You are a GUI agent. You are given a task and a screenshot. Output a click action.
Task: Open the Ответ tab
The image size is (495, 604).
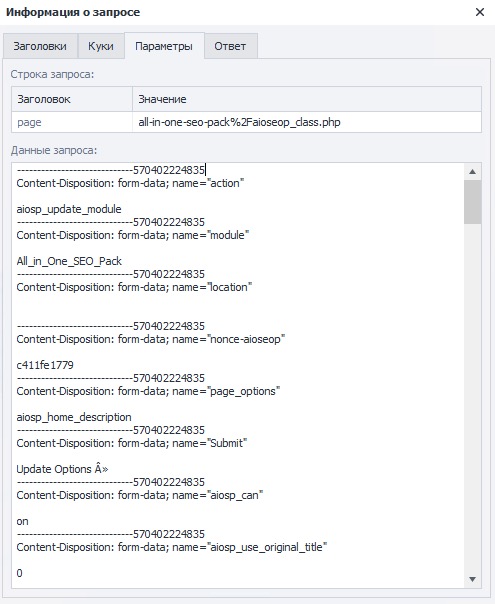[230, 46]
